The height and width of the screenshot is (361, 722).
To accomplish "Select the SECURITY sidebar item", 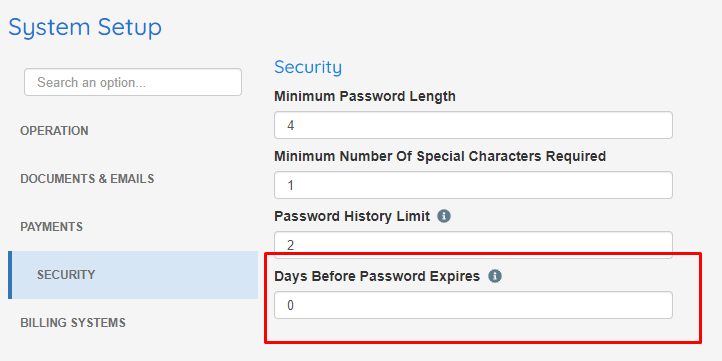I will [133, 275].
